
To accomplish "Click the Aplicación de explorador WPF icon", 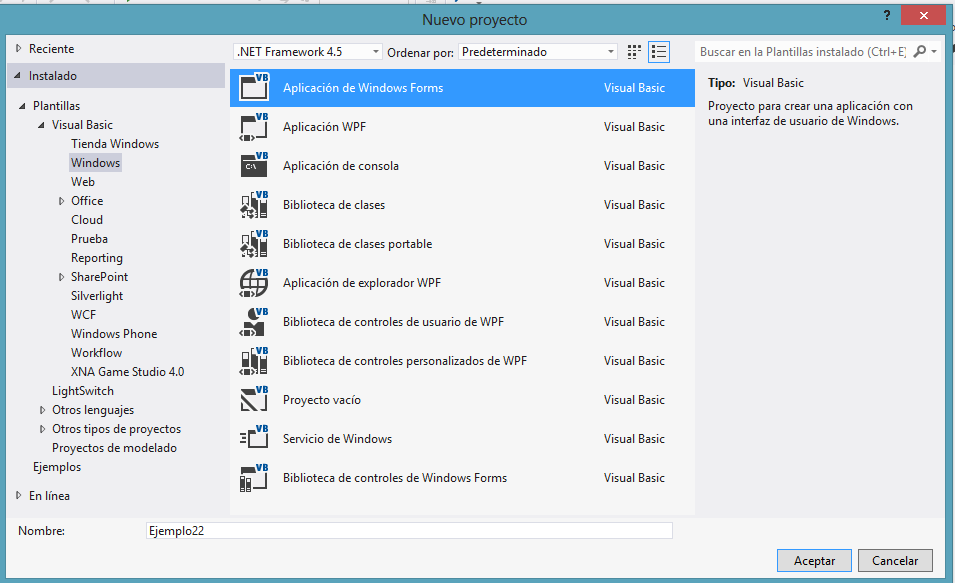I will pyautogui.click(x=254, y=283).
